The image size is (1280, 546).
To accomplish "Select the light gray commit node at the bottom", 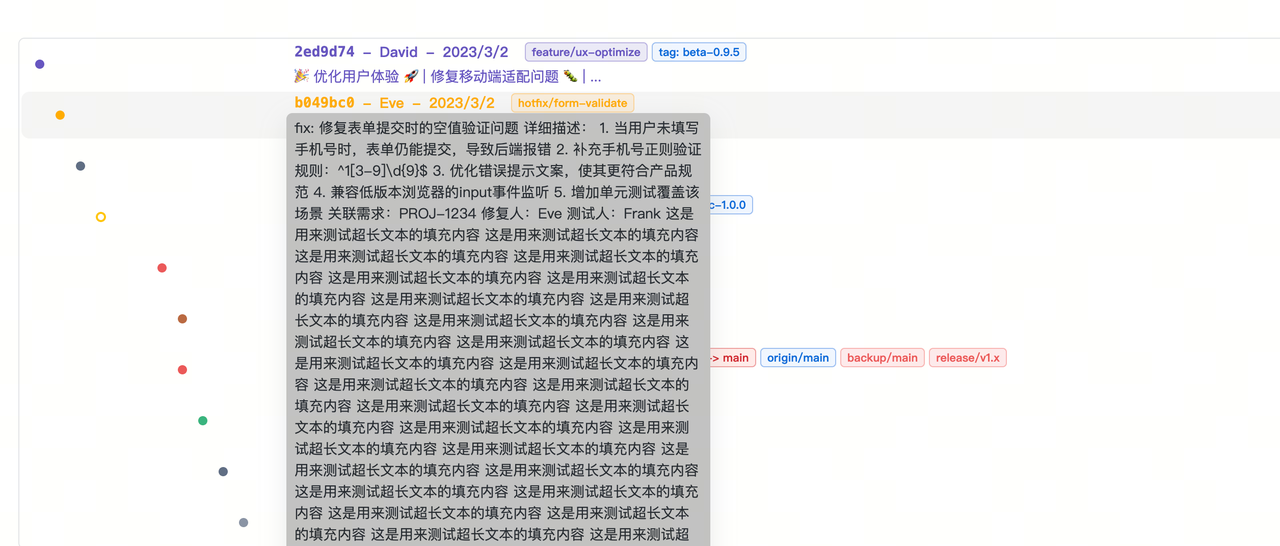I will [243, 522].
